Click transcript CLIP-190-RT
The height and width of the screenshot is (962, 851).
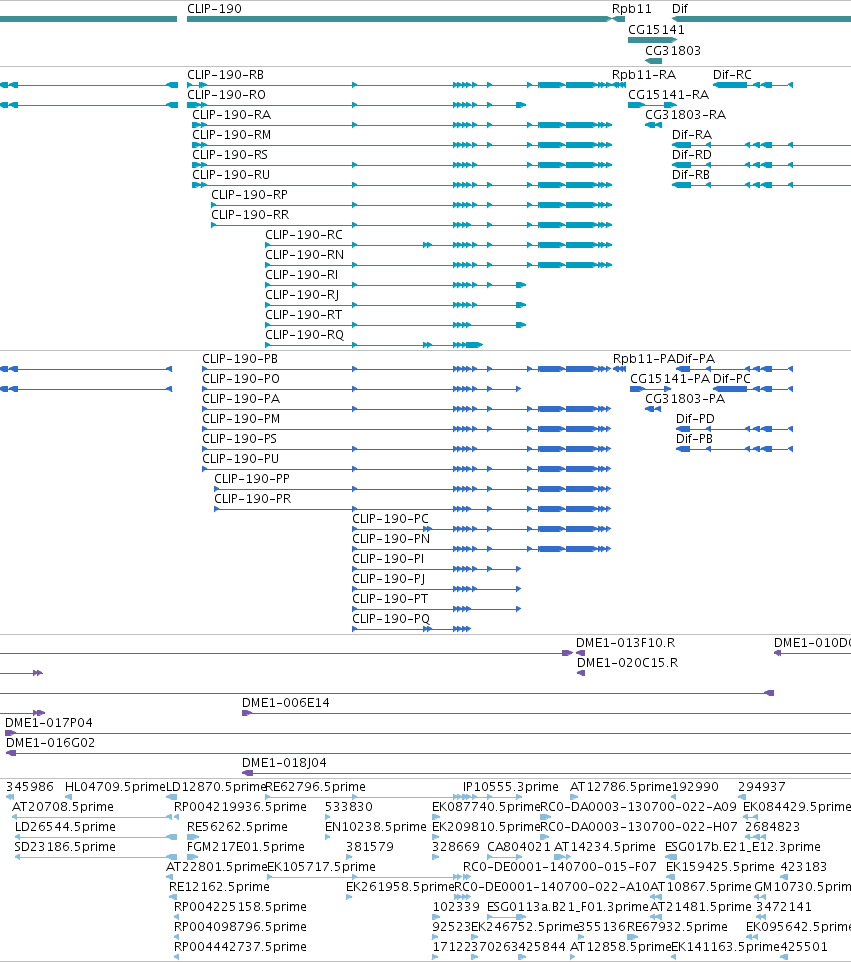pyautogui.click(x=303, y=315)
